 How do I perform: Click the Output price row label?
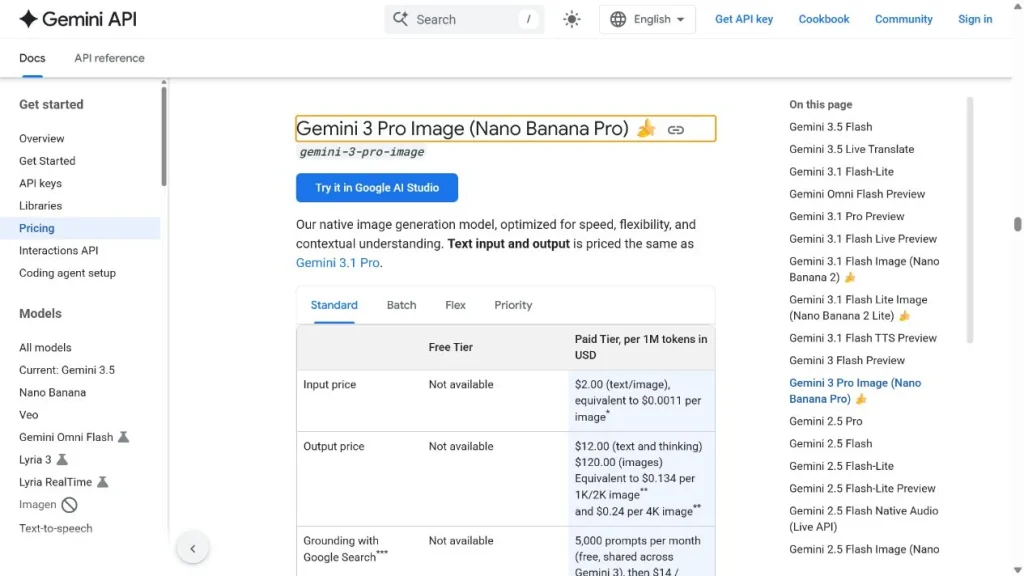[334, 447]
